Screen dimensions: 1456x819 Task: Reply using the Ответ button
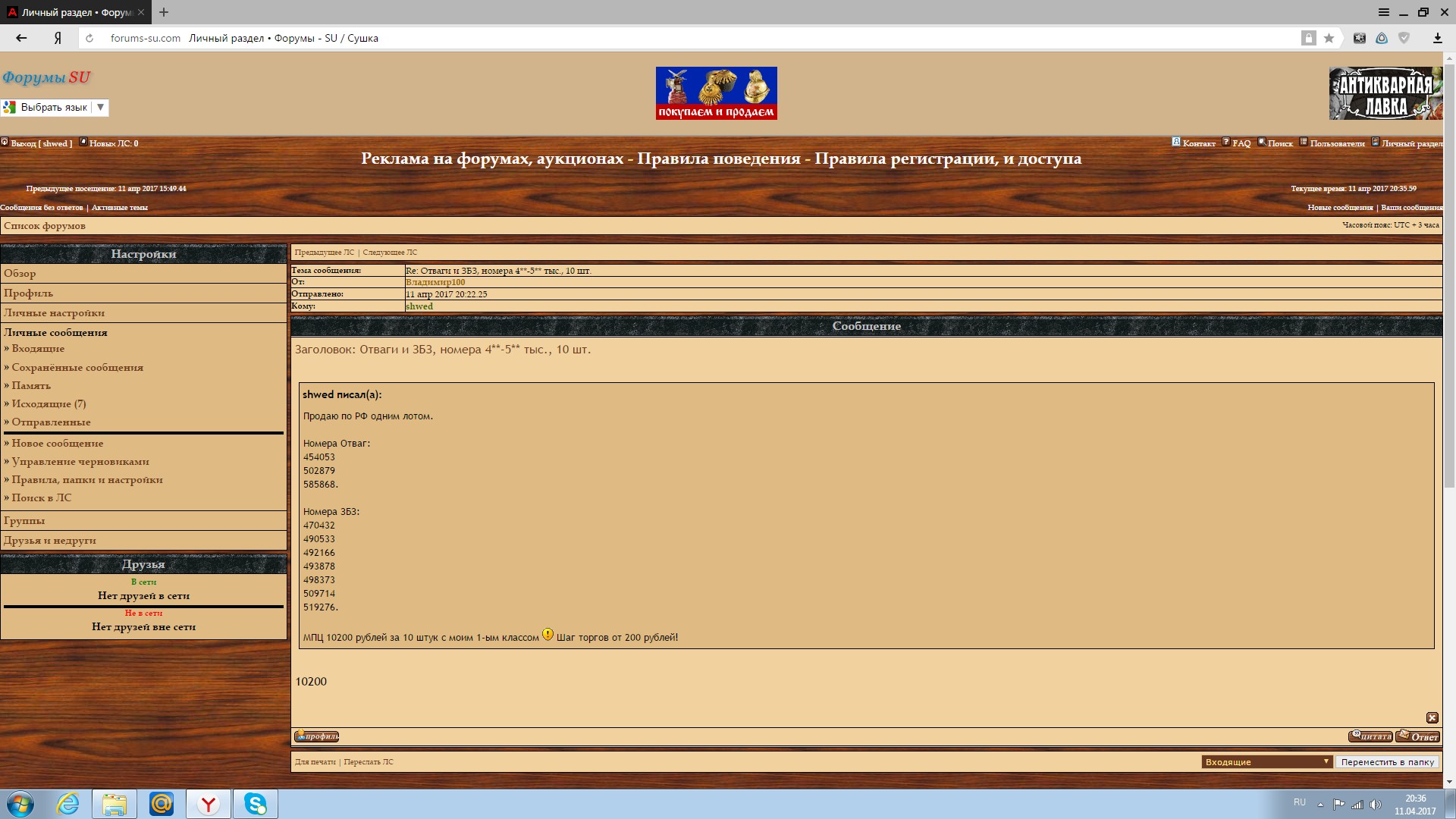coord(1418,736)
